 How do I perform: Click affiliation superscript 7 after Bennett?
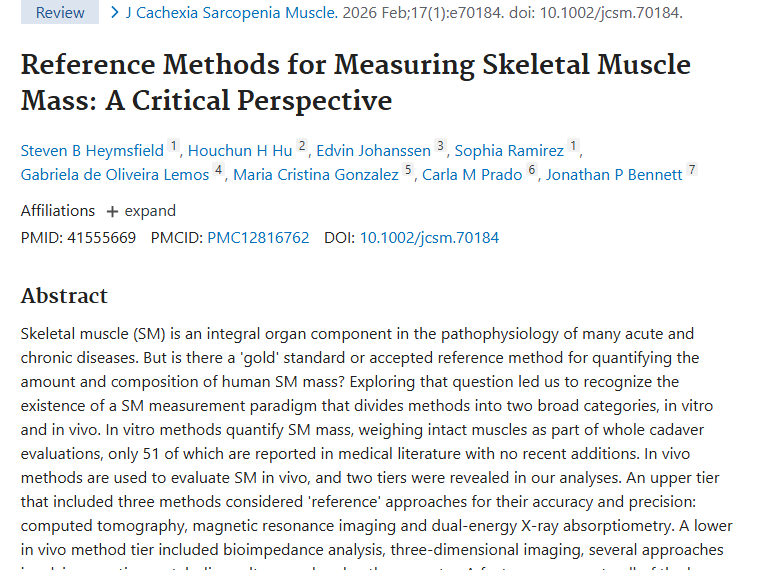point(691,171)
